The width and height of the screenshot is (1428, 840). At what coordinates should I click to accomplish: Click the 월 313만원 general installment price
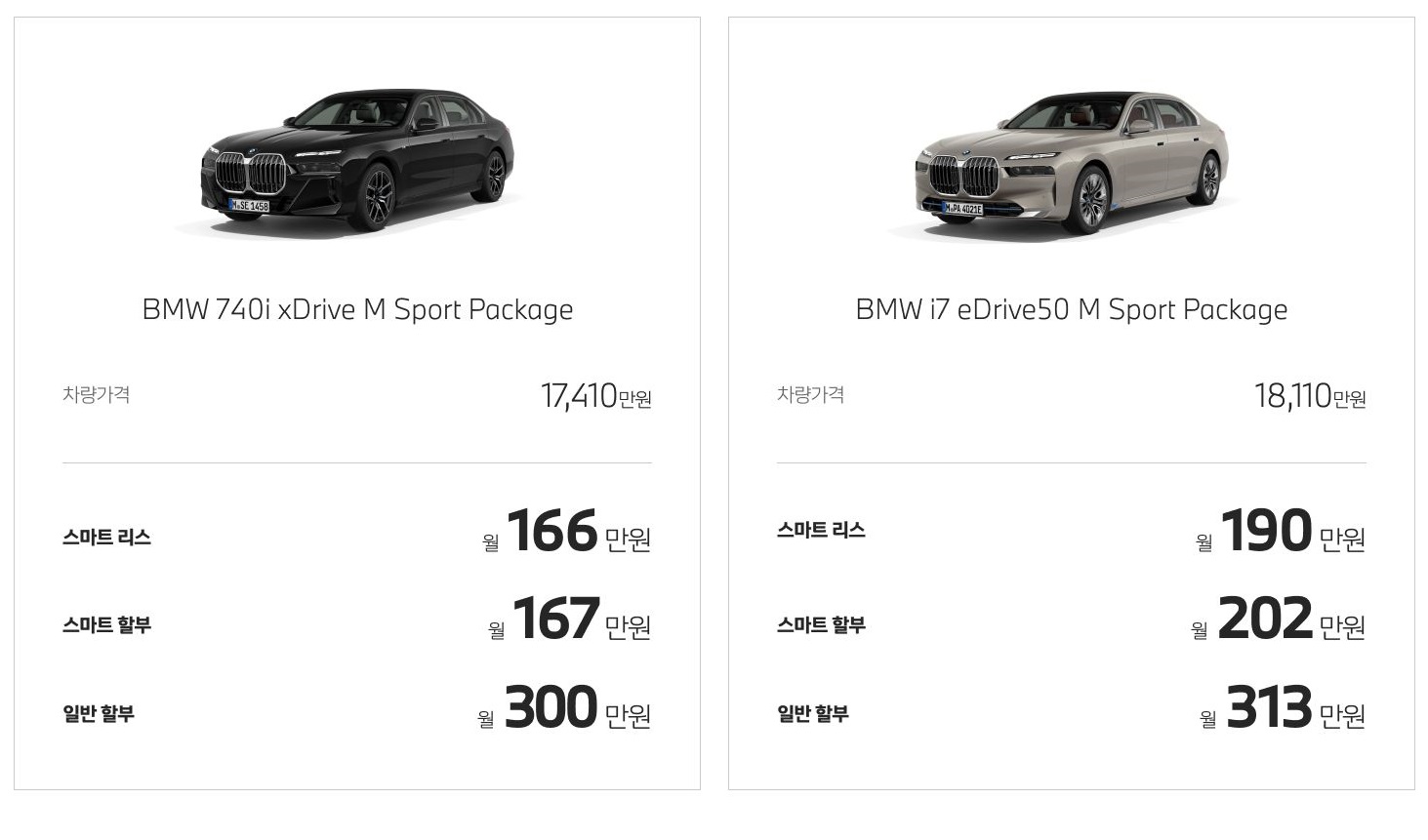point(1282,710)
